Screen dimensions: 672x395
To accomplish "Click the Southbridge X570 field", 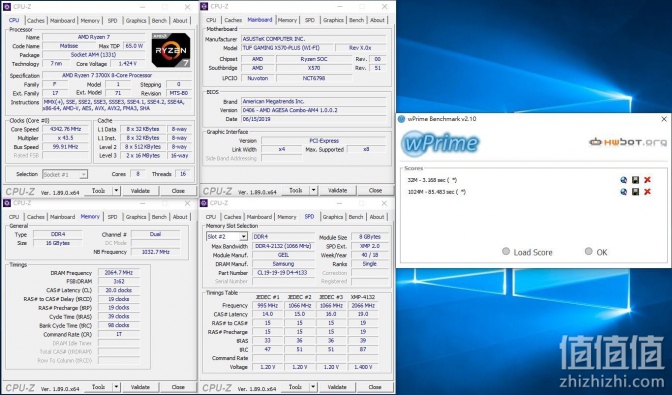I will click(x=313, y=68).
